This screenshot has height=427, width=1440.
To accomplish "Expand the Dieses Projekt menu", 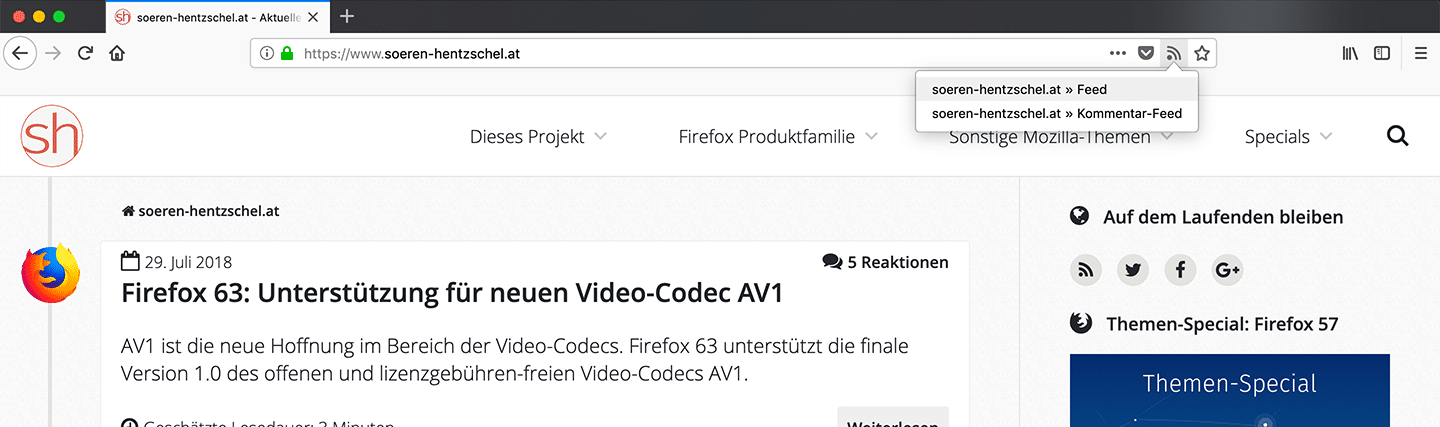I will point(538,137).
